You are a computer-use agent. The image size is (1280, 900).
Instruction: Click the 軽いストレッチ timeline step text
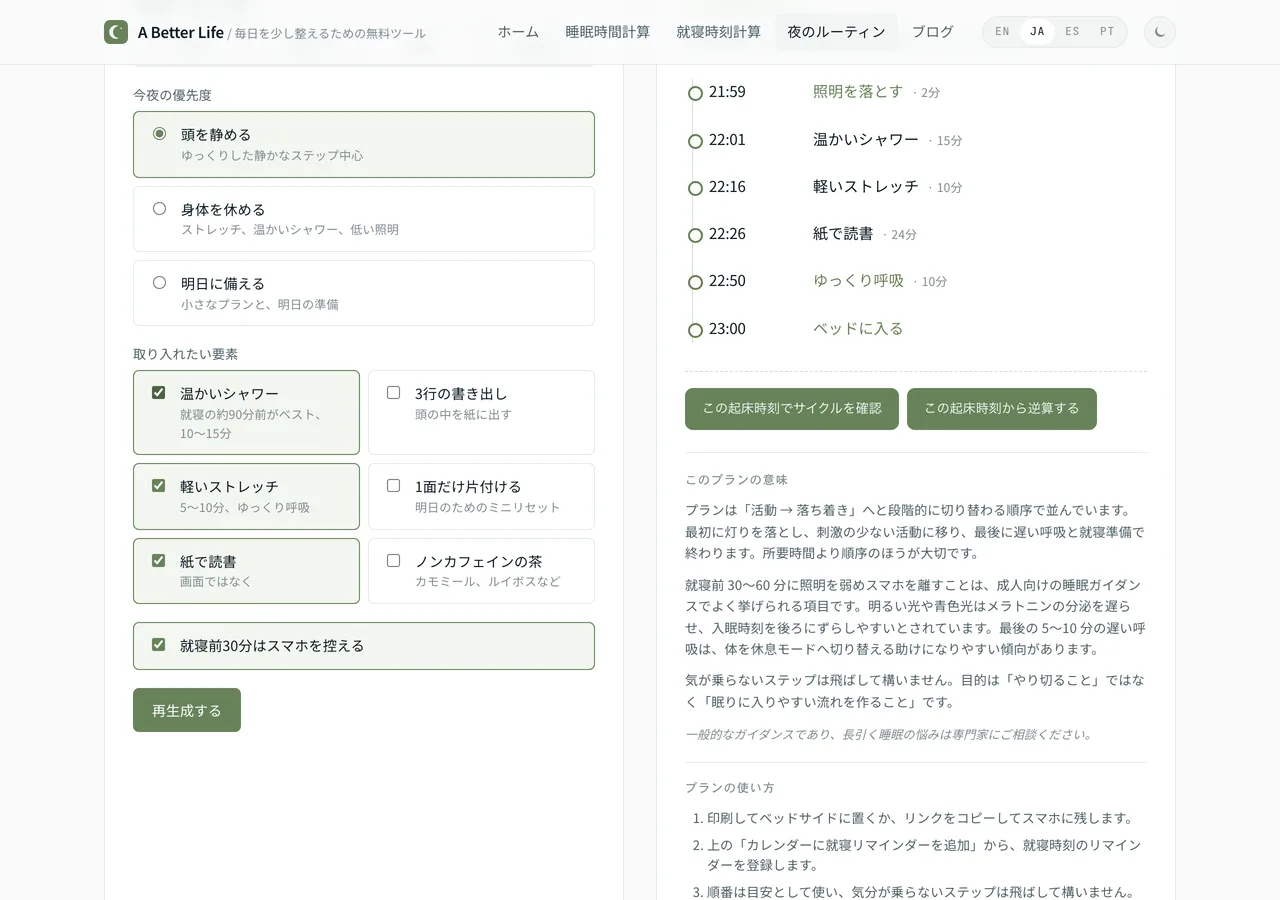[x=866, y=186]
